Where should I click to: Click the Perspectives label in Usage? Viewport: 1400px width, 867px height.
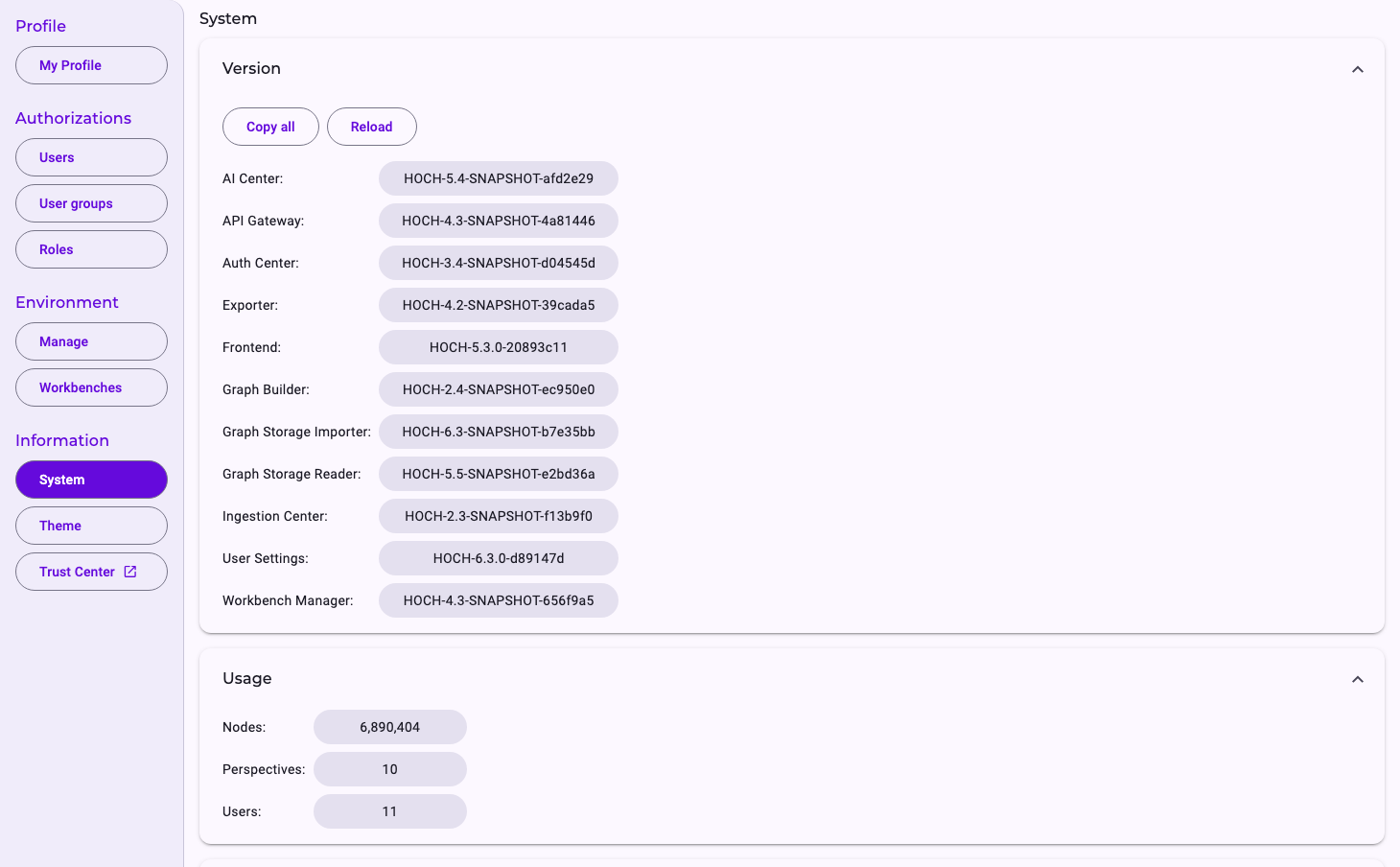pyautogui.click(x=264, y=769)
